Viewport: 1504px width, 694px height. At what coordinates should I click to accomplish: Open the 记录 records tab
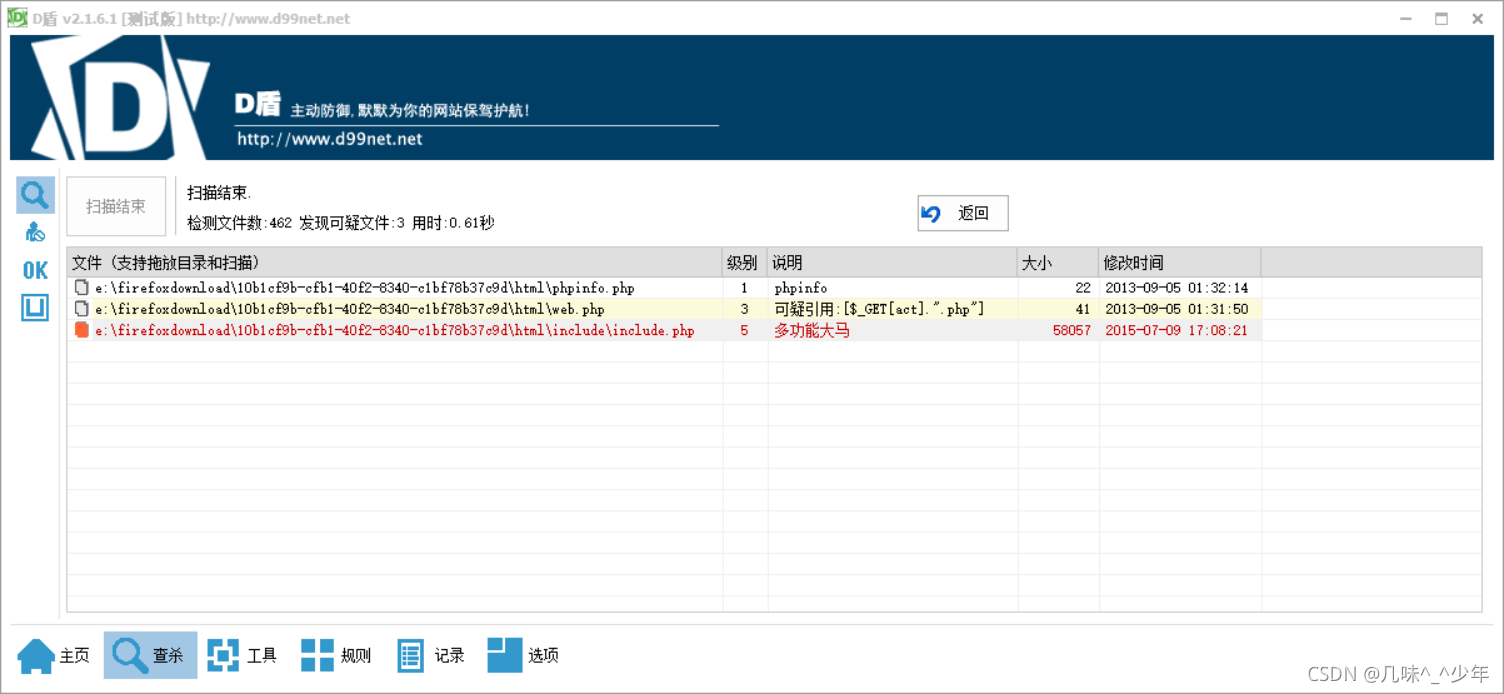click(x=431, y=656)
